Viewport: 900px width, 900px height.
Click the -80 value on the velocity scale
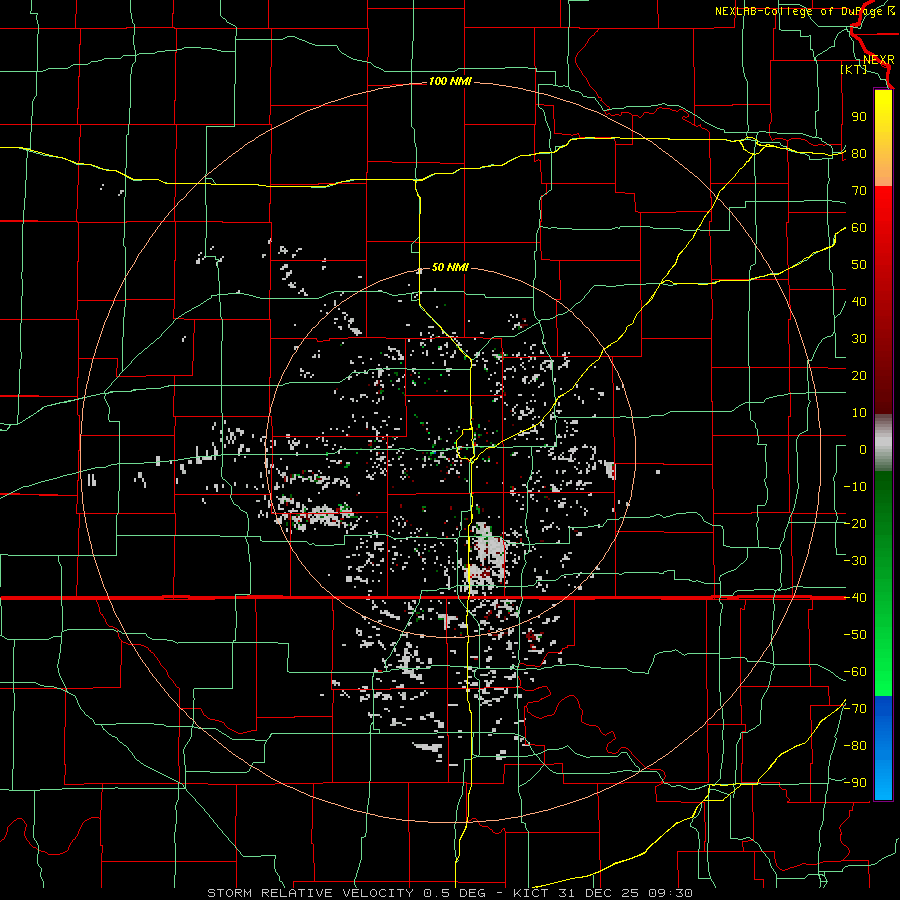pyautogui.click(x=855, y=746)
